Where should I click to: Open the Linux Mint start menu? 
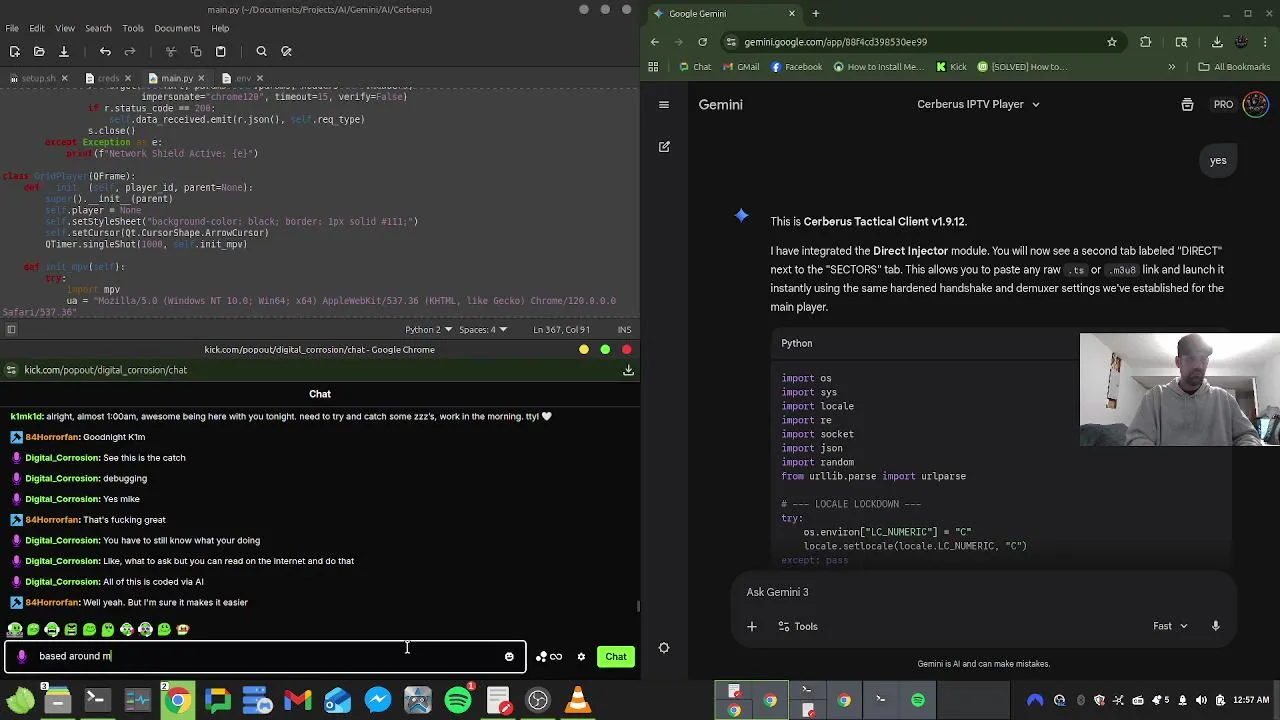tap(20, 700)
